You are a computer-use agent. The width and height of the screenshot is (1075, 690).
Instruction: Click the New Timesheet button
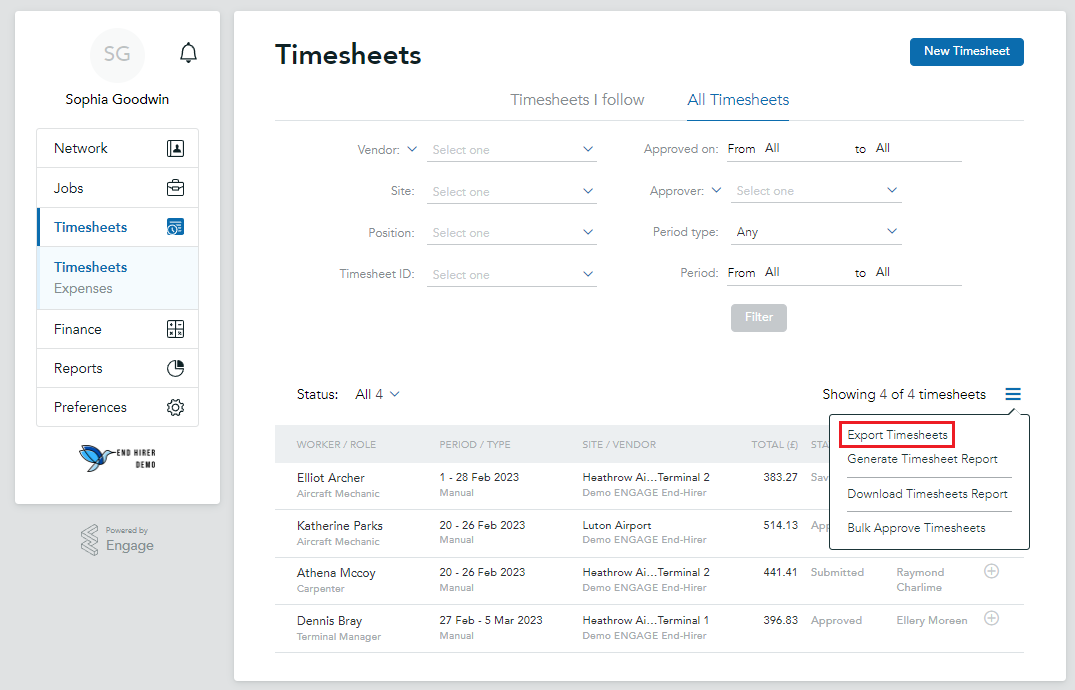click(966, 51)
